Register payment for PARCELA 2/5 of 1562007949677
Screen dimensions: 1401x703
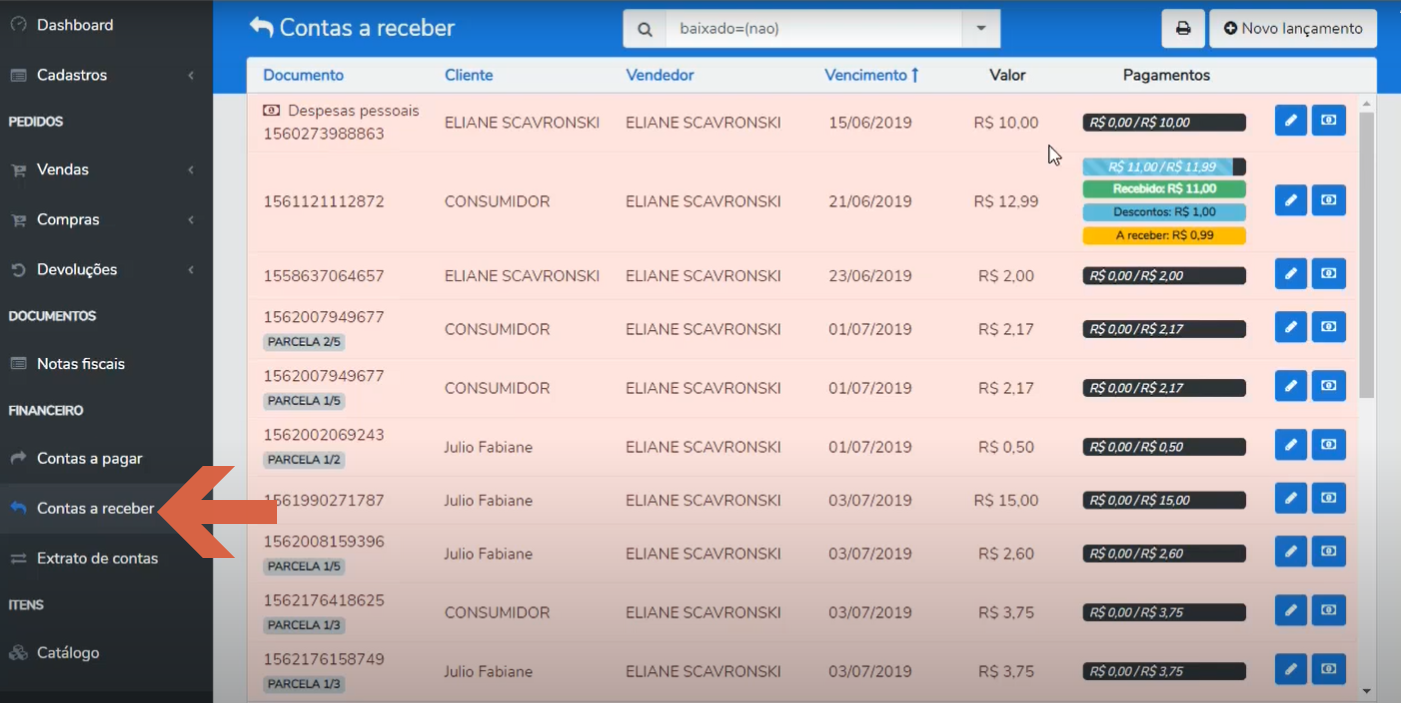pos(1328,327)
